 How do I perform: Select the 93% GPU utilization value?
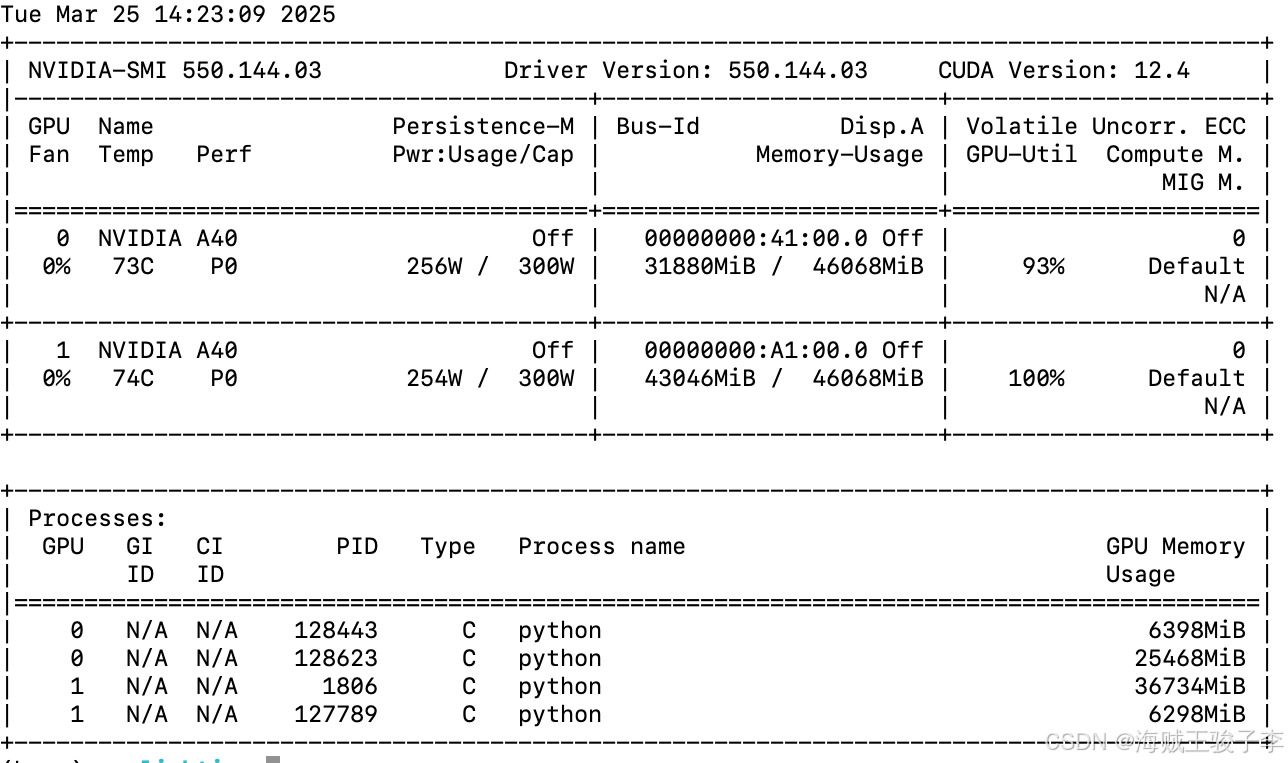click(1043, 267)
